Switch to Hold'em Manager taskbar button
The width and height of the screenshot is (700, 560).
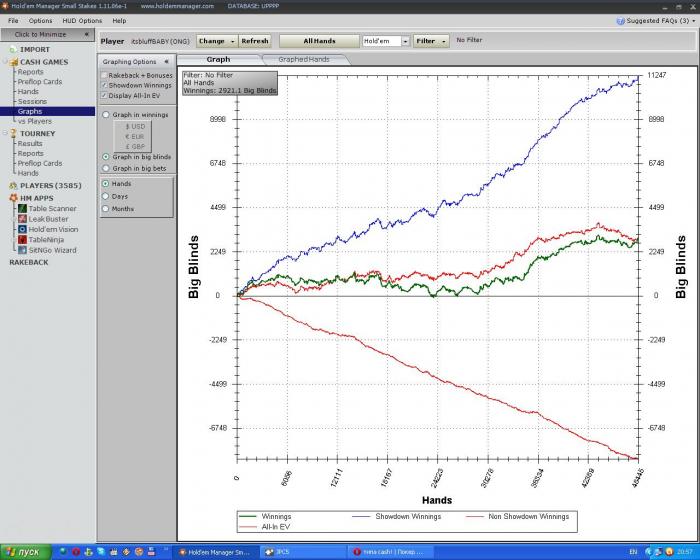215,552
